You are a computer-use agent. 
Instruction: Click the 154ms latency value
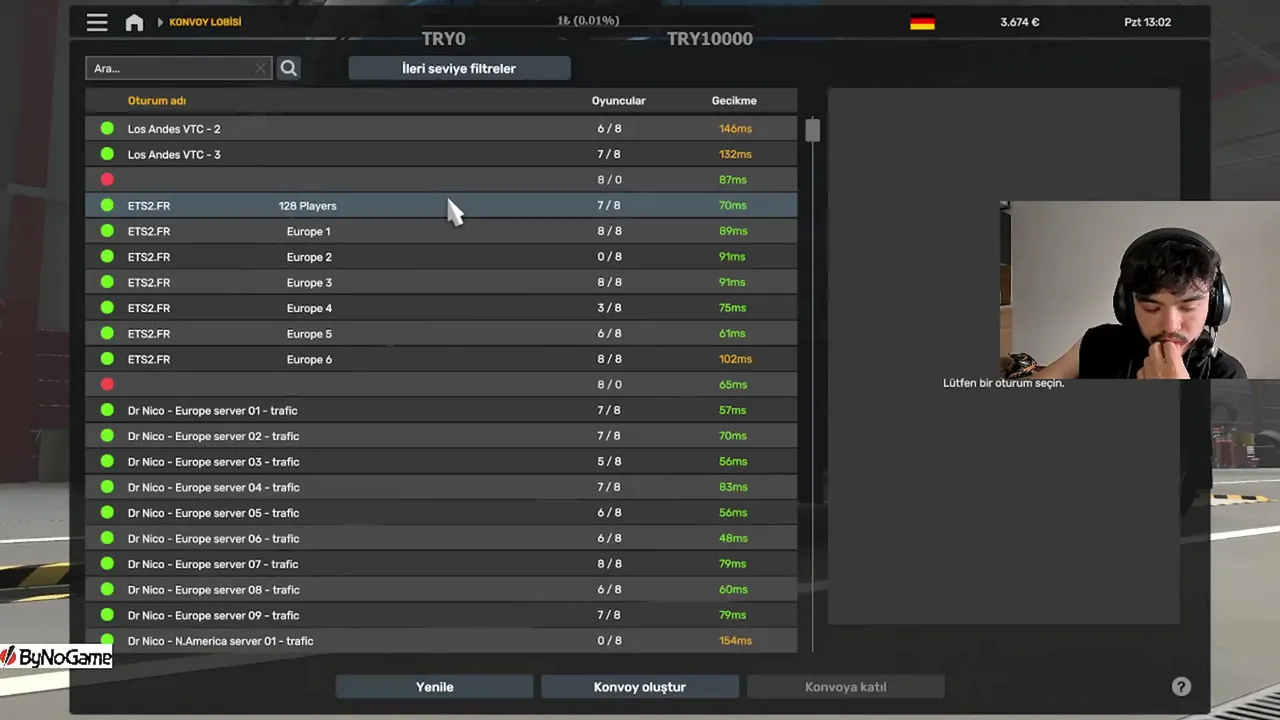click(735, 640)
